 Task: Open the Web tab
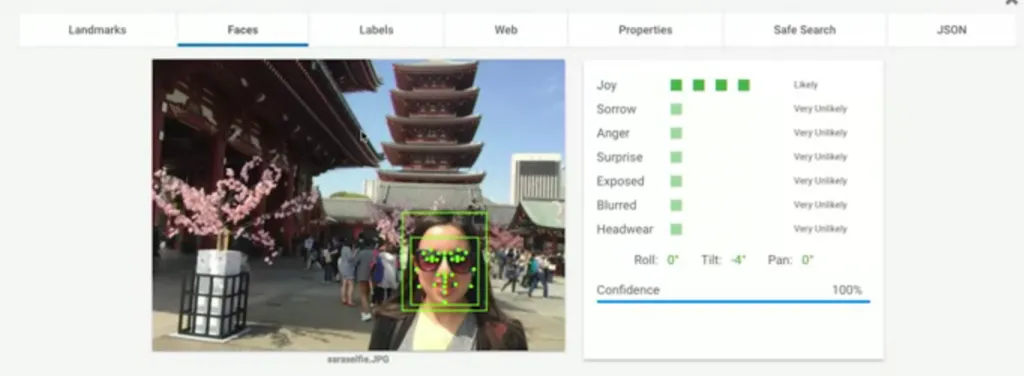pyautogui.click(x=506, y=30)
